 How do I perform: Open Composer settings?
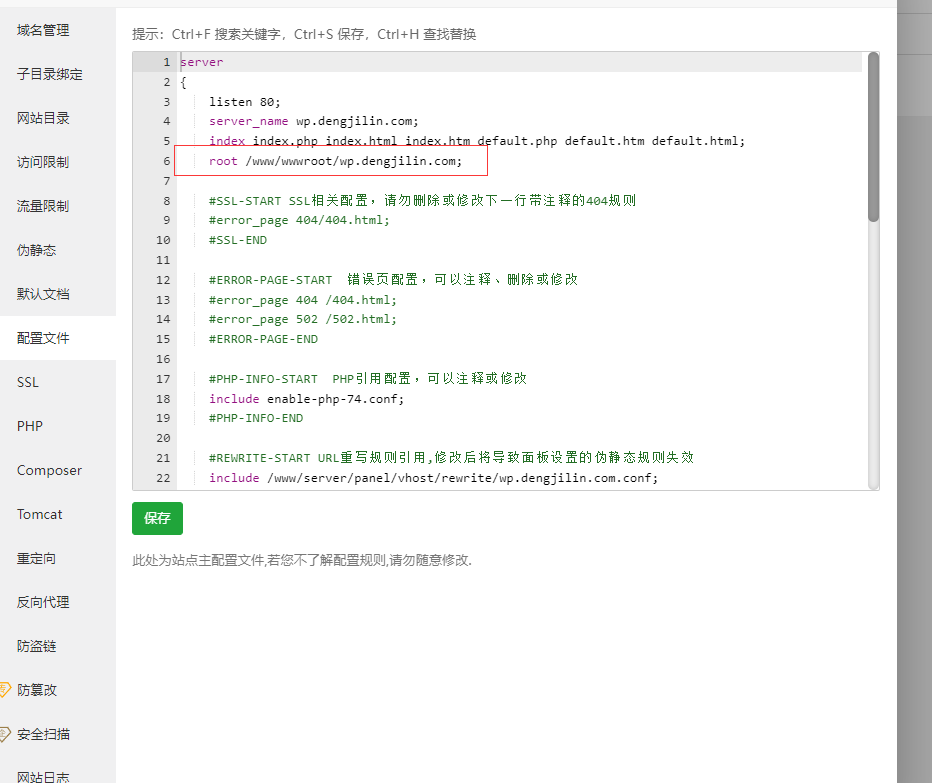pos(49,470)
